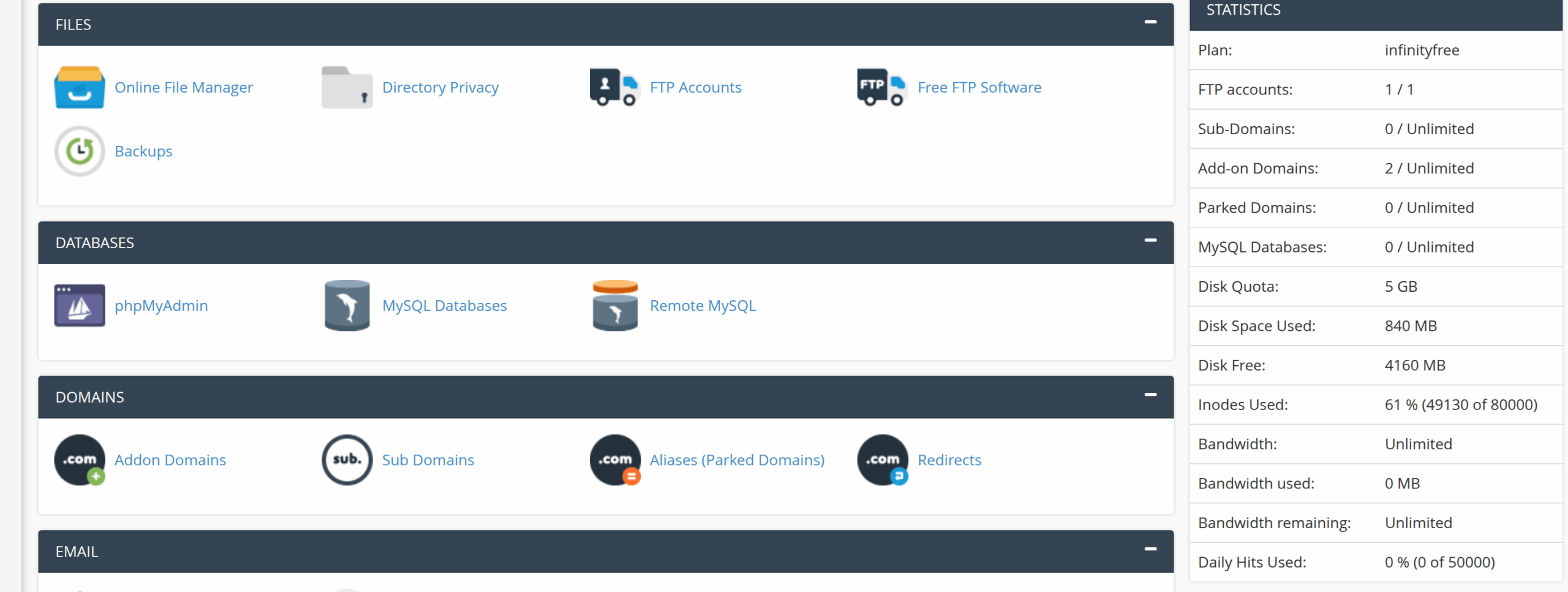The image size is (1568, 592).
Task: Select the Remote MySQL database icon
Action: pos(614,305)
